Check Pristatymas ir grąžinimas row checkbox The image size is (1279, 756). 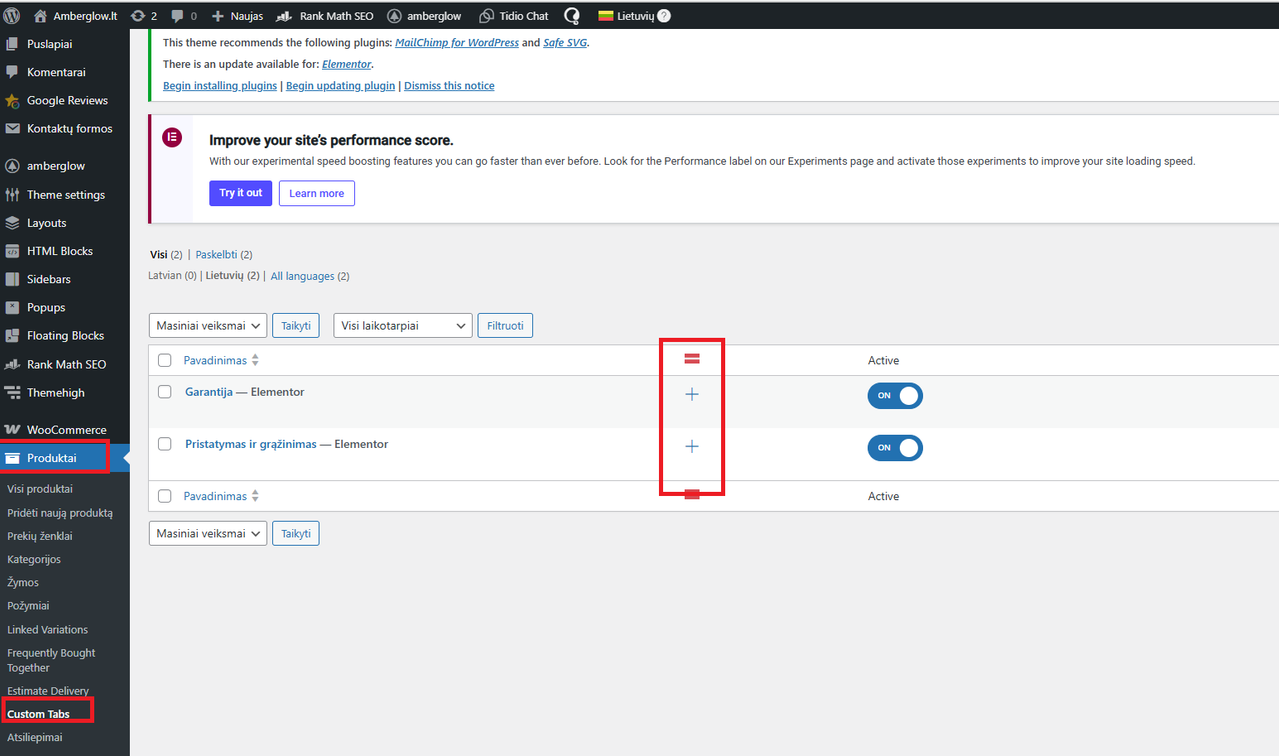(x=165, y=444)
